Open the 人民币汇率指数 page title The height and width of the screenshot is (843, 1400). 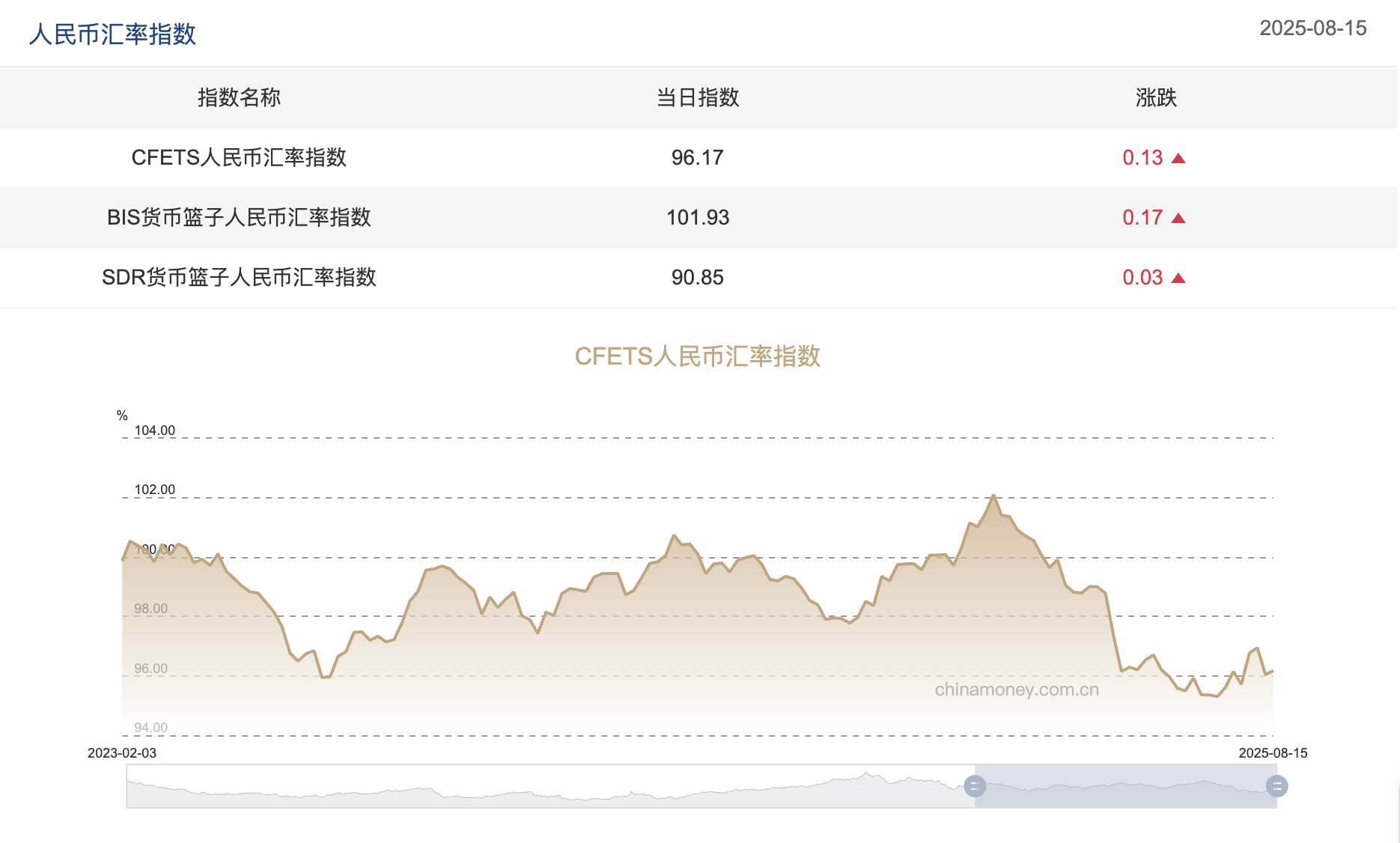click(112, 34)
